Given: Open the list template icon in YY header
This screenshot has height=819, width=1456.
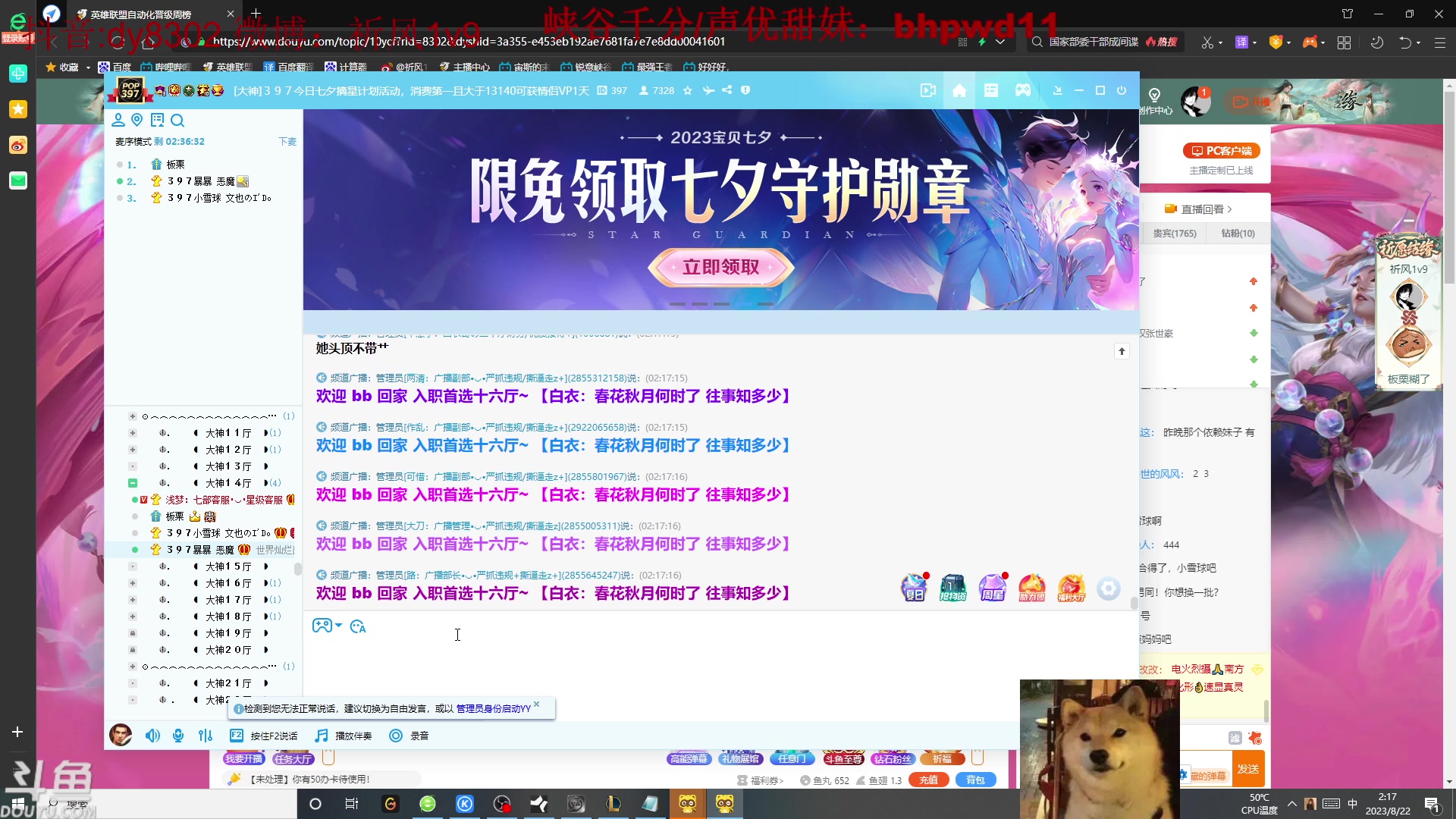Looking at the screenshot, I should click(x=991, y=90).
